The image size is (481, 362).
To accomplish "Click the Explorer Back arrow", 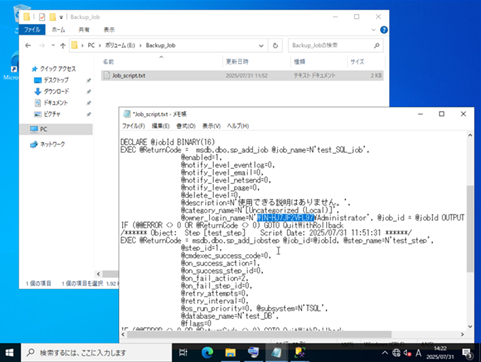I will (x=28, y=45).
